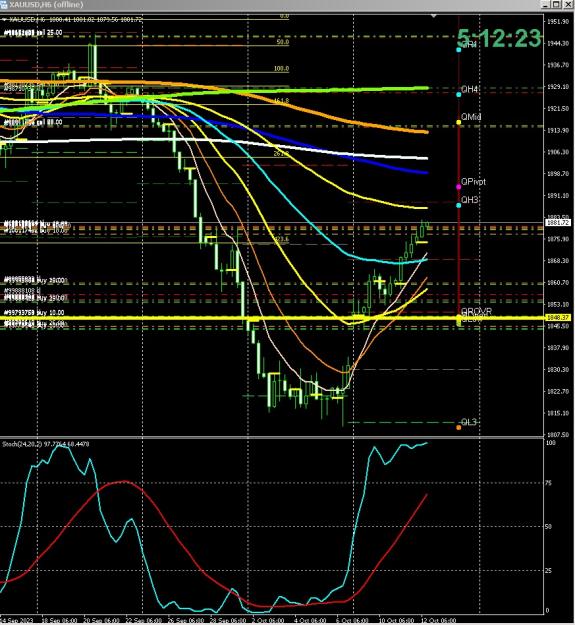Click the yellow QMid pivot marker
Screen dimensions: 575x625
point(459,122)
